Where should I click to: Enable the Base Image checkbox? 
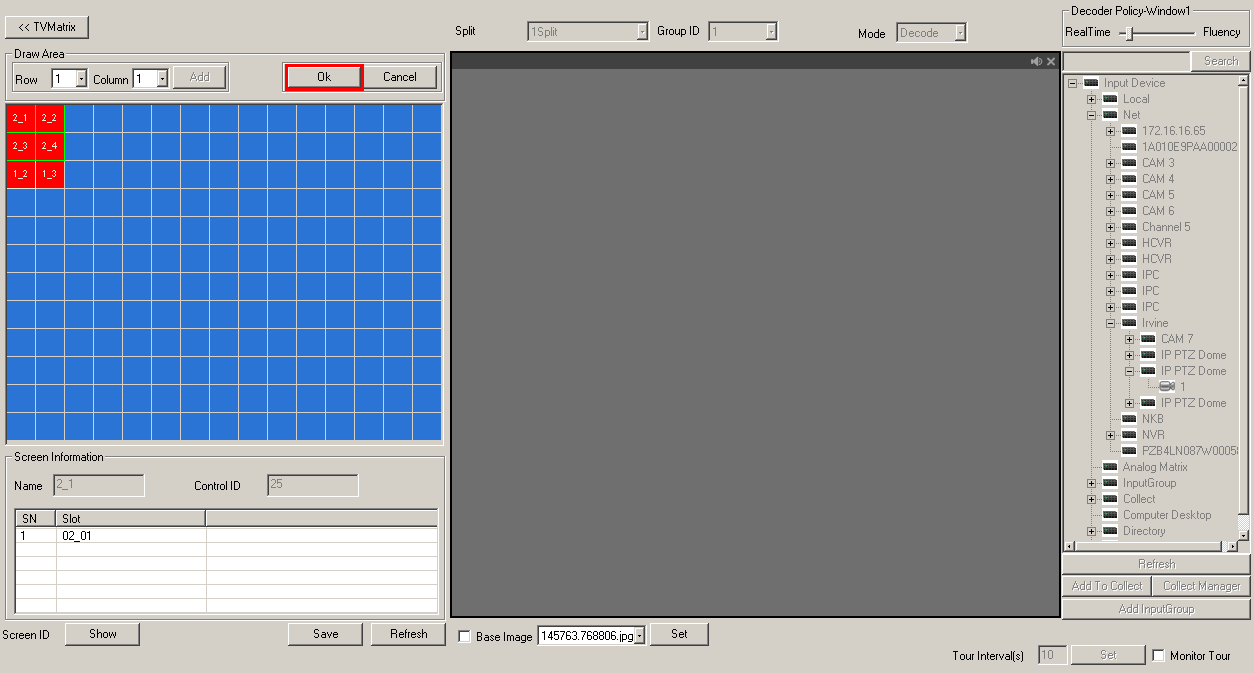click(x=465, y=637)
